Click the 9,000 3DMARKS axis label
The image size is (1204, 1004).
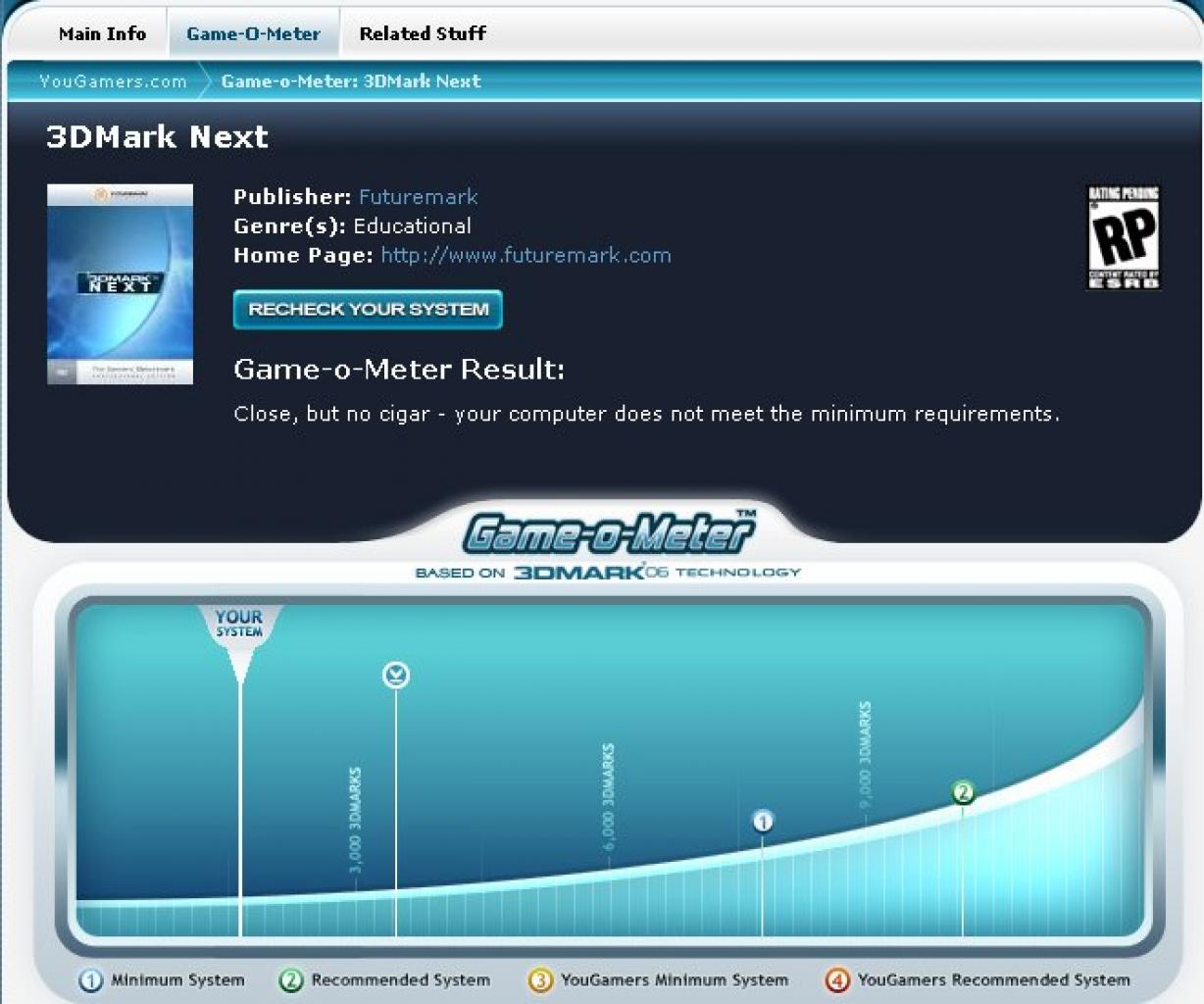pos(864,756)
